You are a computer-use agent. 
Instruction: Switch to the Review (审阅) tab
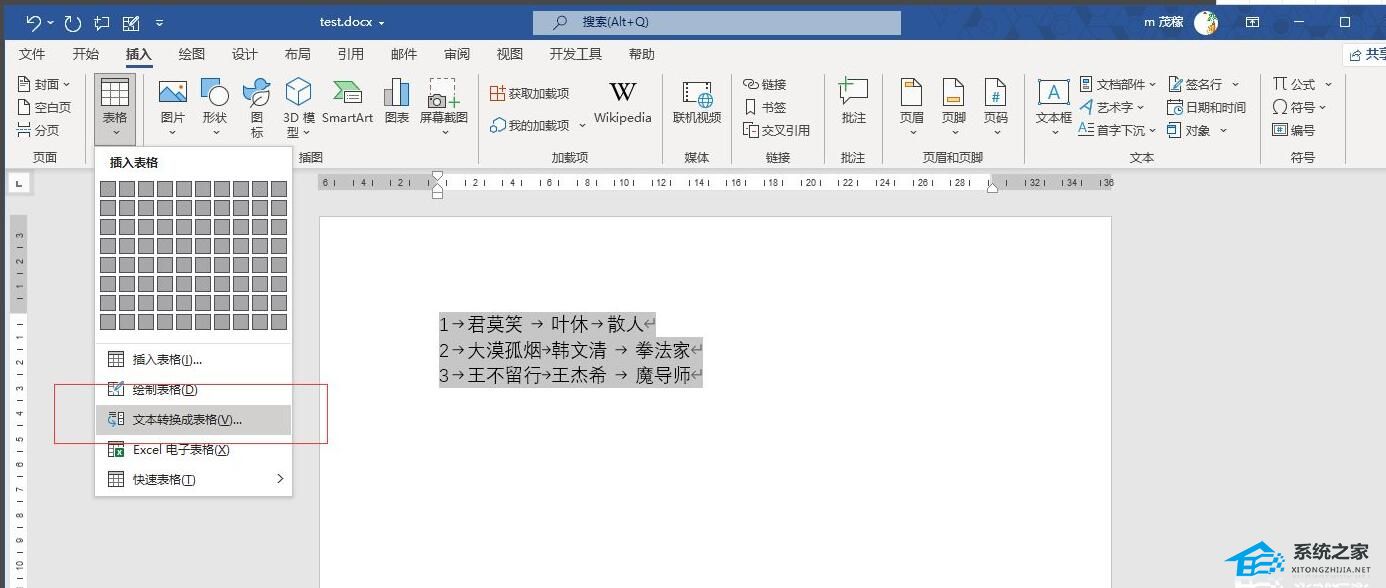tap(457, 54)
